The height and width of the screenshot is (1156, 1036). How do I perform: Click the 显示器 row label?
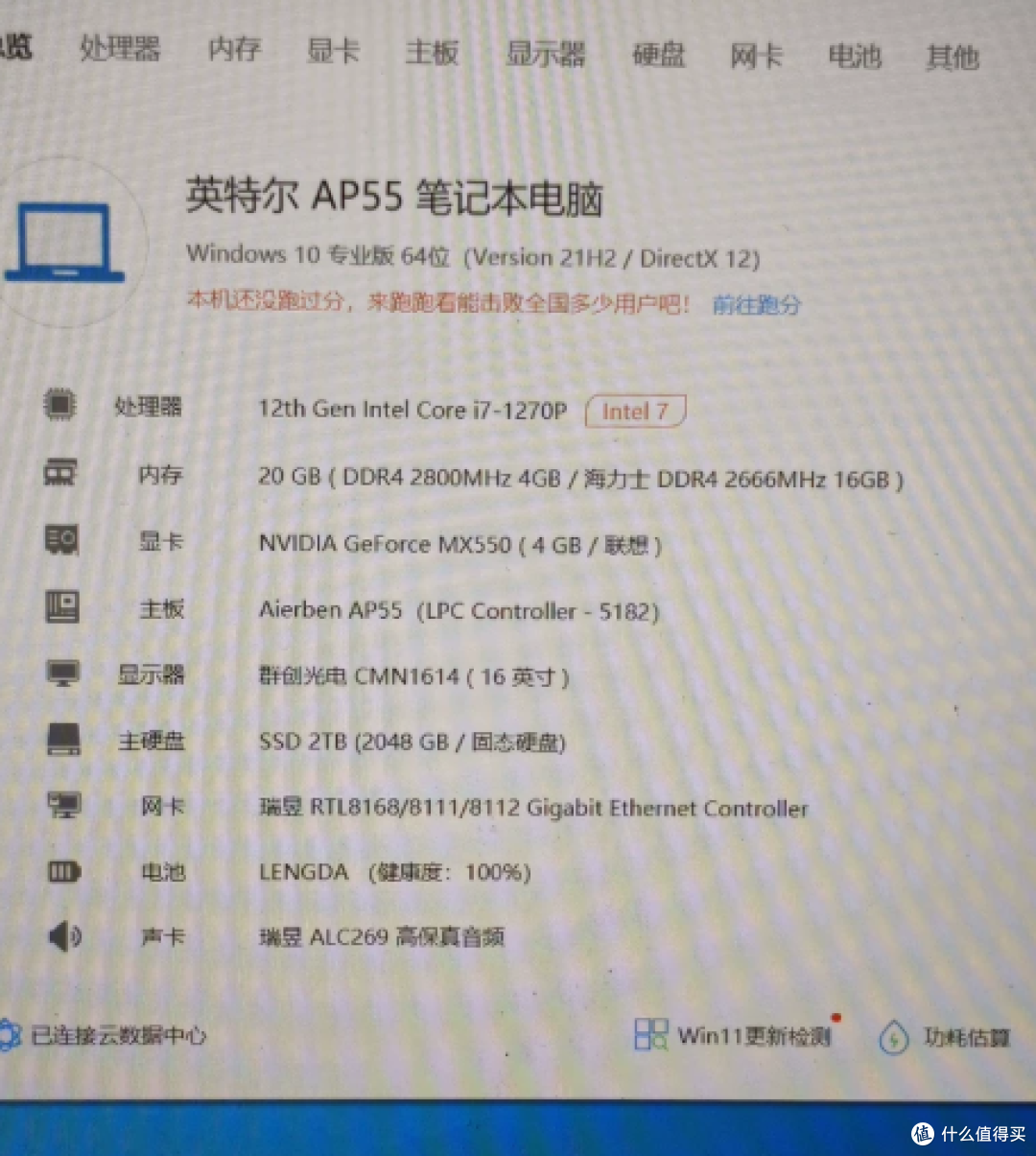tap(151, 674)
